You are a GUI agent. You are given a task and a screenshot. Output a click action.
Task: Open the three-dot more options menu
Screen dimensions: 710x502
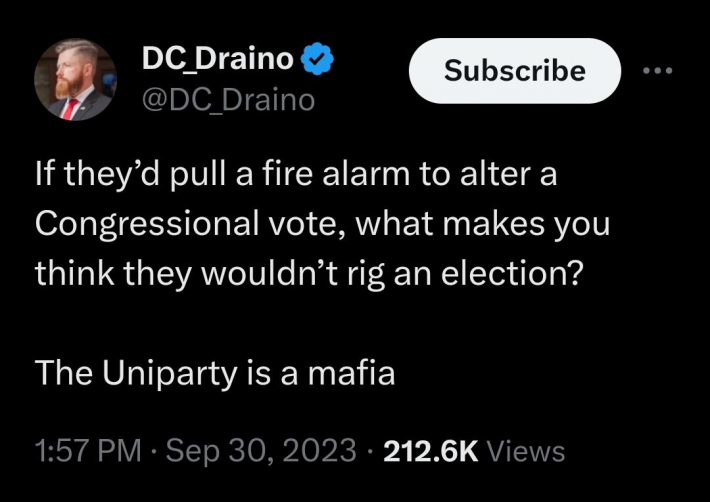pyautogui.click(x=658, y=71)
